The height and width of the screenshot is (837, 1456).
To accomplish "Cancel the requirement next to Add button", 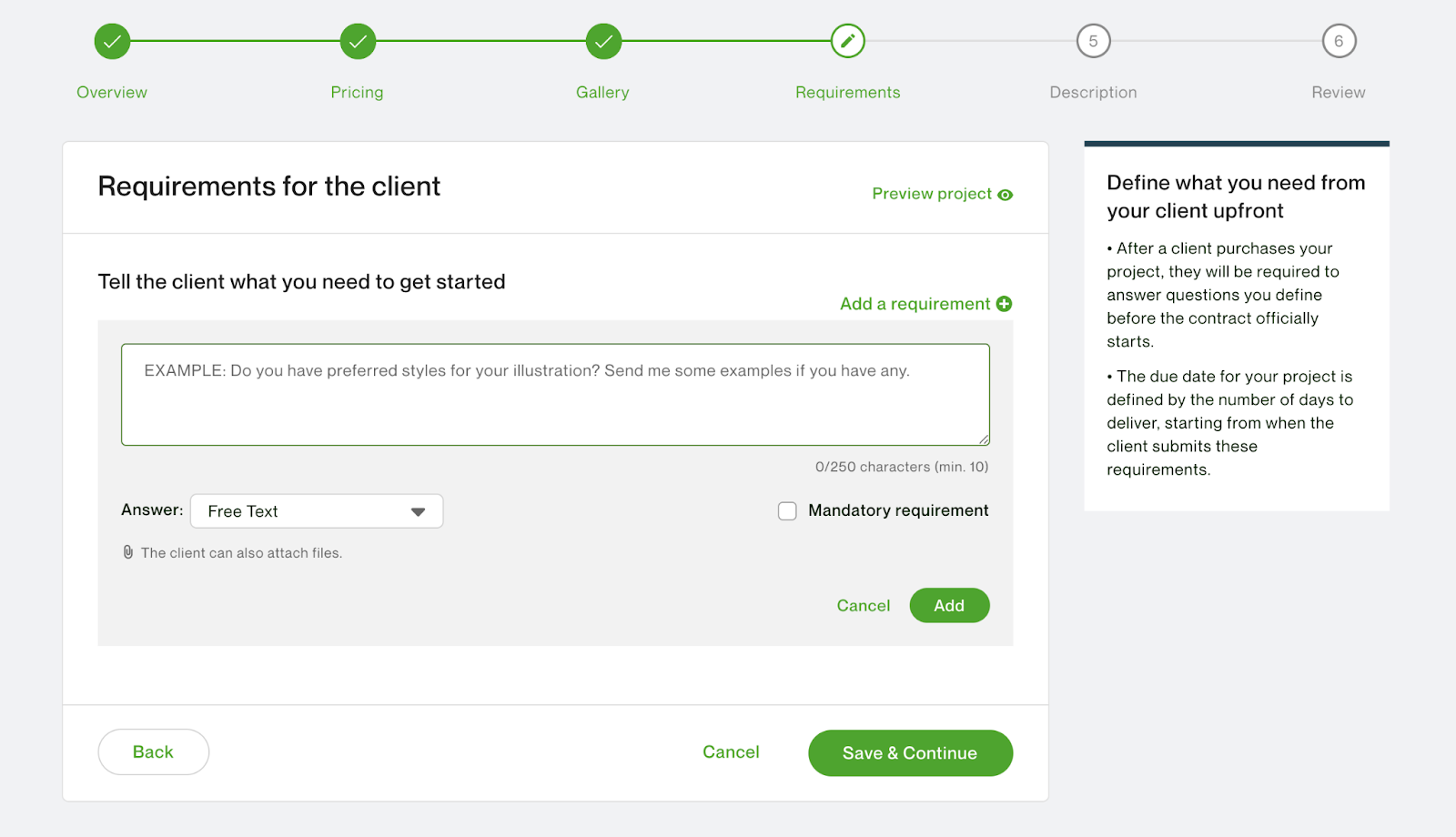I will (863, 606).
